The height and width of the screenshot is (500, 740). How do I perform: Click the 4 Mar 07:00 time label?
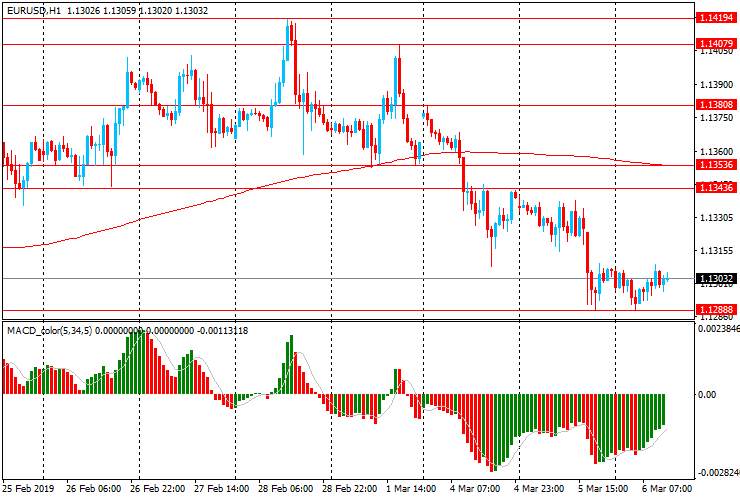(475, 488)
